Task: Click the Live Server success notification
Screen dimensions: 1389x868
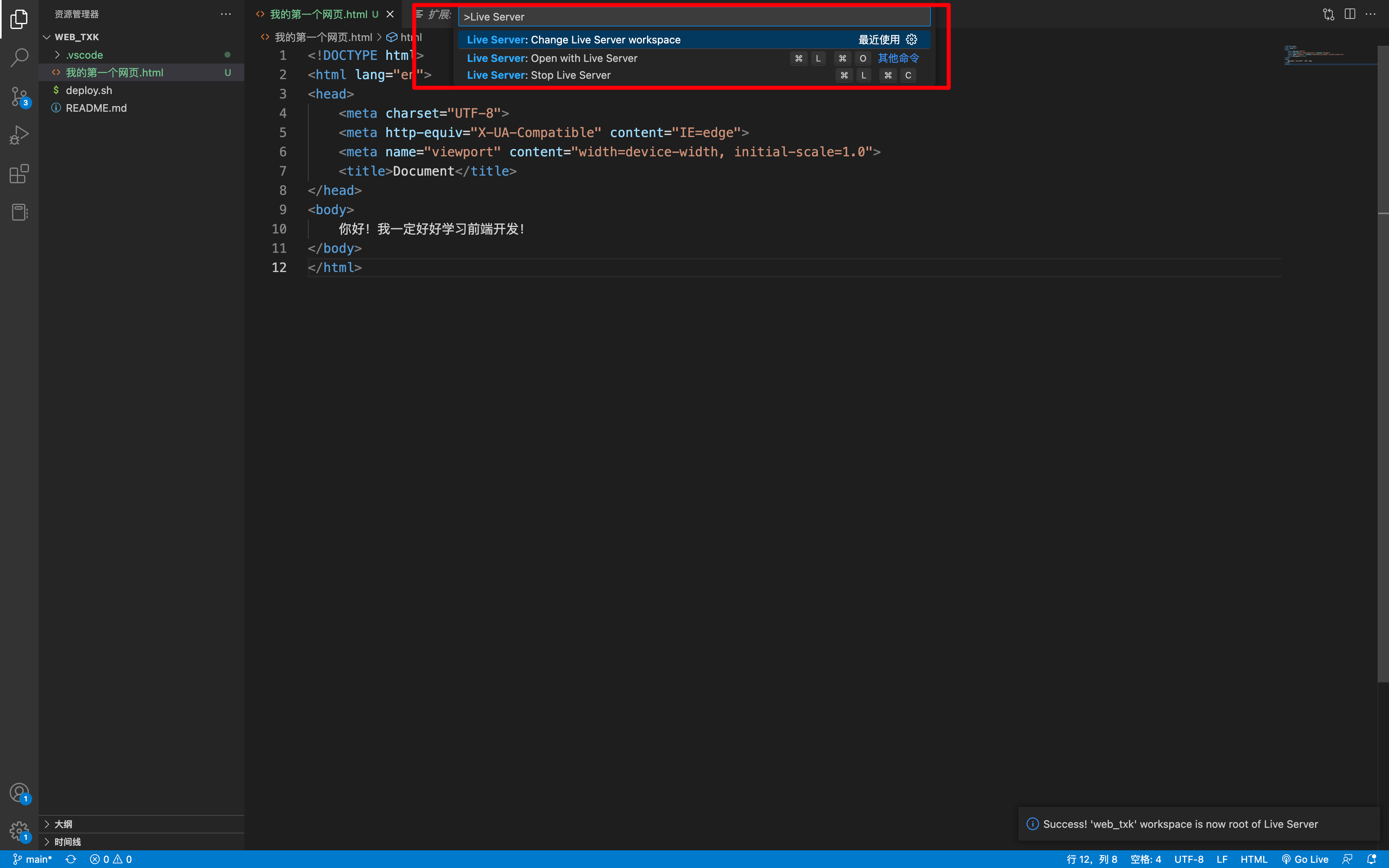Action: pos(1198,824)
